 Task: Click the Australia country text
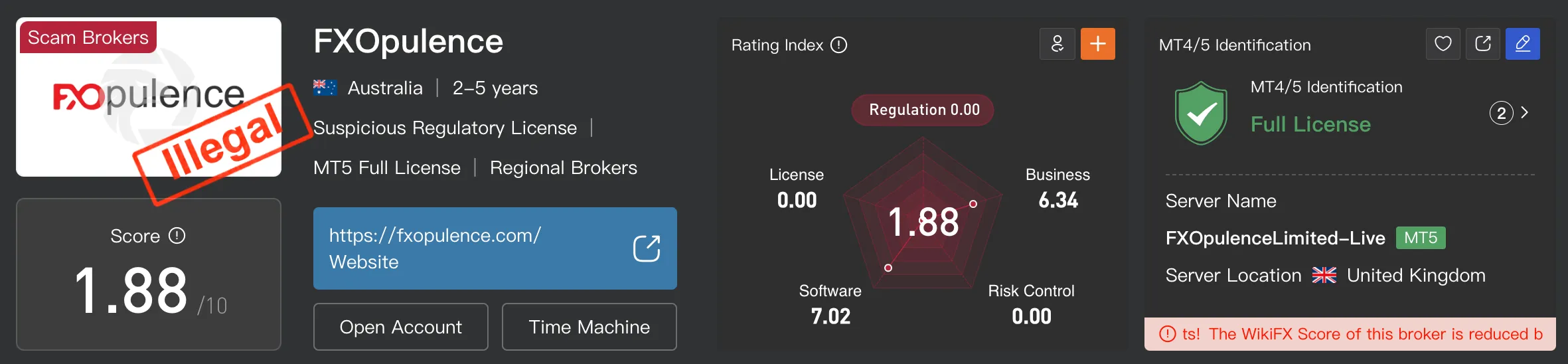click(x=385, y=88)
